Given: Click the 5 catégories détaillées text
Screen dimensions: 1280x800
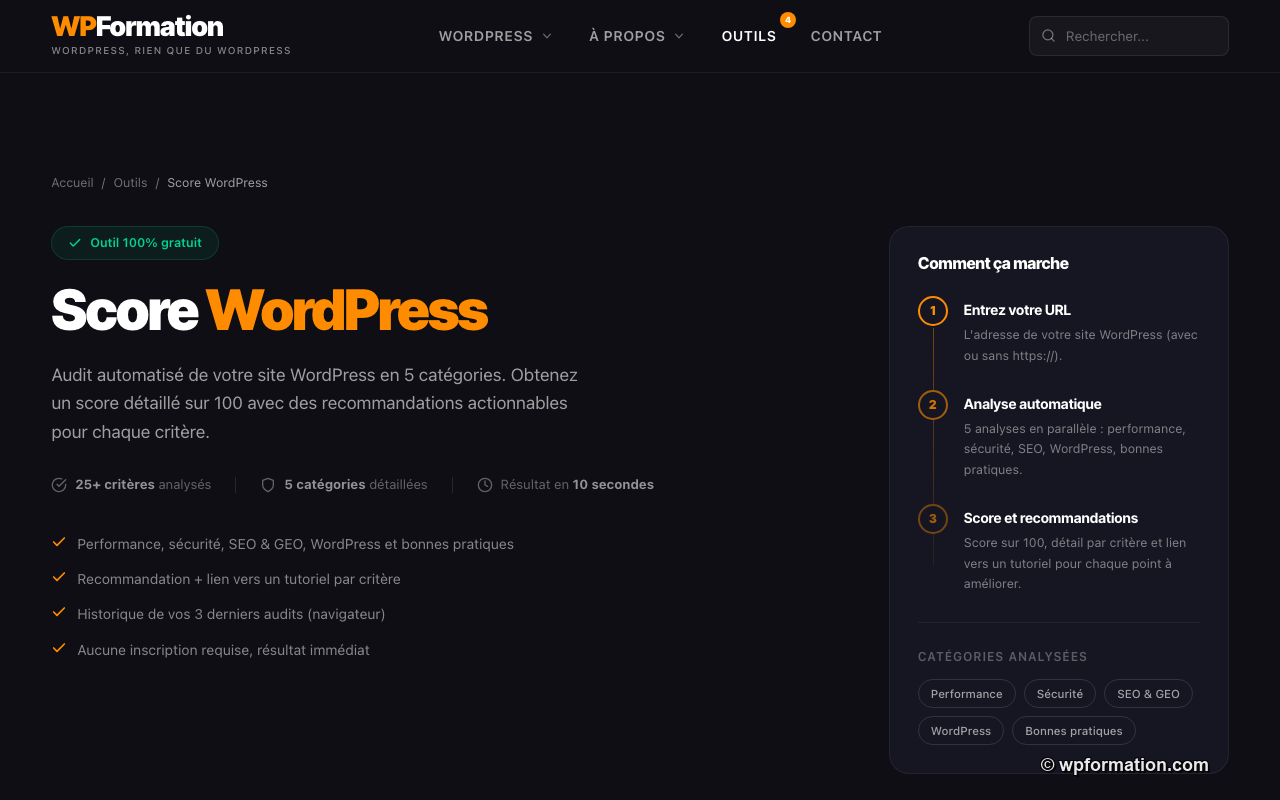Looking at the screenshot, I should 356,485.
